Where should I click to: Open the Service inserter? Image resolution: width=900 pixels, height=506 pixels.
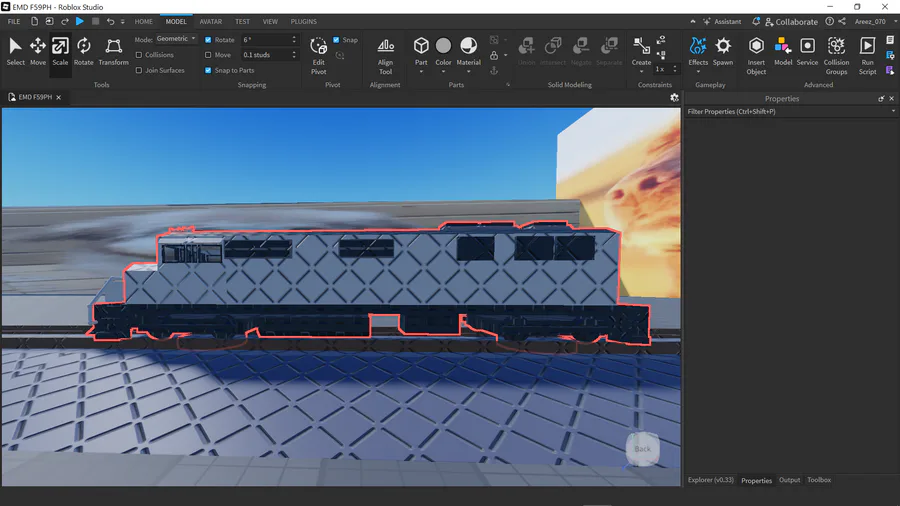(x=807, y=52)
